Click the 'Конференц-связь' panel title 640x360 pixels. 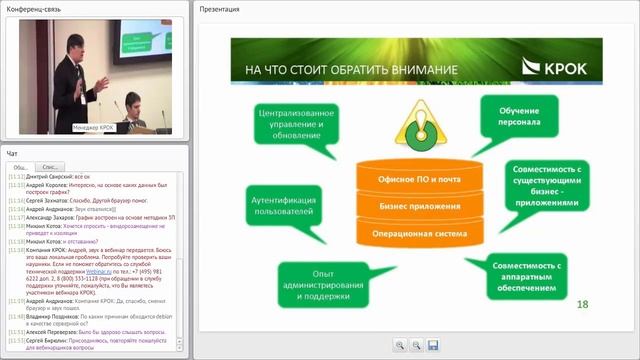pos(34,9)
